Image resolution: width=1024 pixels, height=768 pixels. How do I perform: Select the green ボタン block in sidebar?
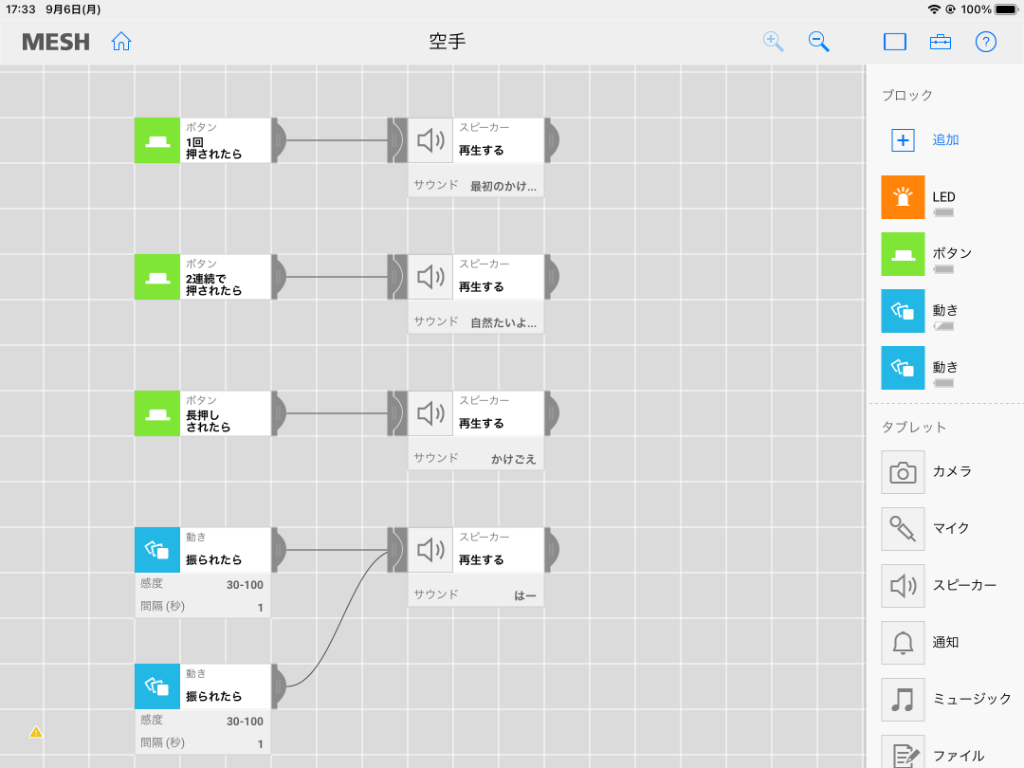click(903, 254)
